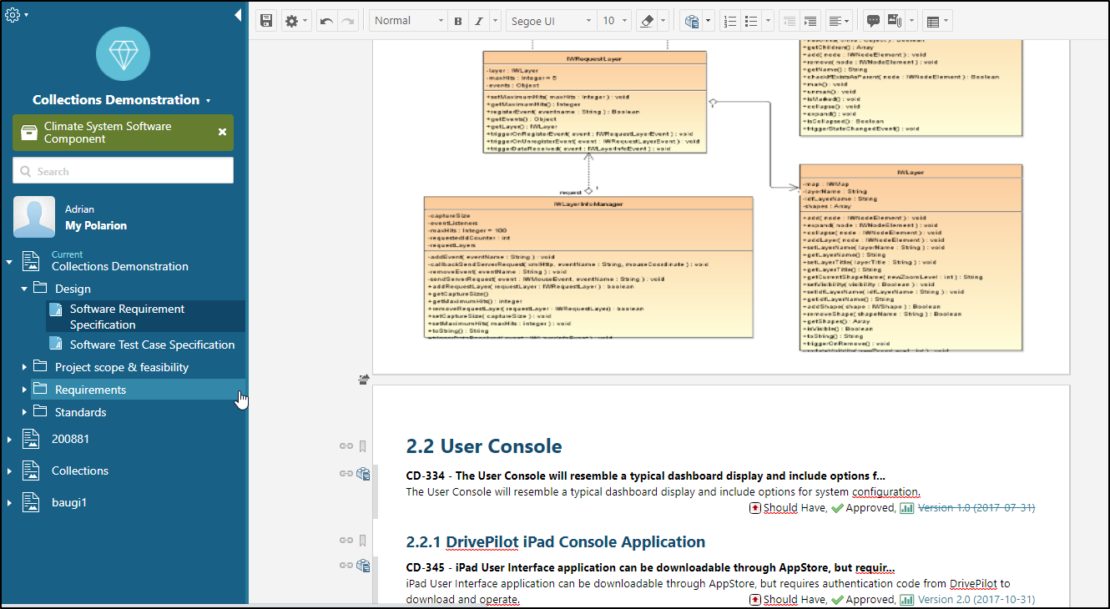The width and height of the screenshot is (1110, 609).
Task: Click the eraser clear formatting icon
Action: click(x=645, y=21)
